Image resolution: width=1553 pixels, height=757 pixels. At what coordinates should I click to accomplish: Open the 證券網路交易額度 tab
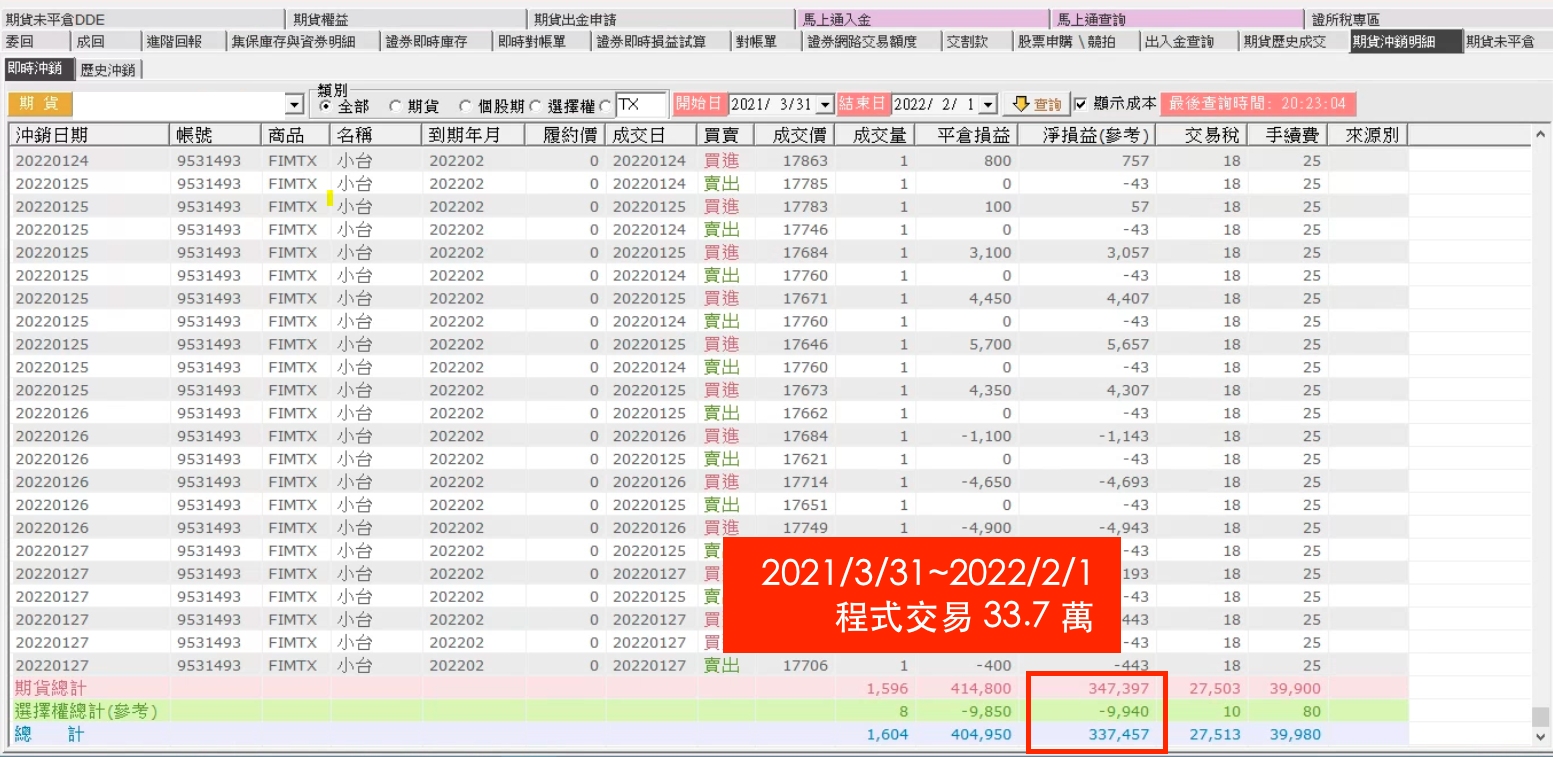tap(872, 41)
